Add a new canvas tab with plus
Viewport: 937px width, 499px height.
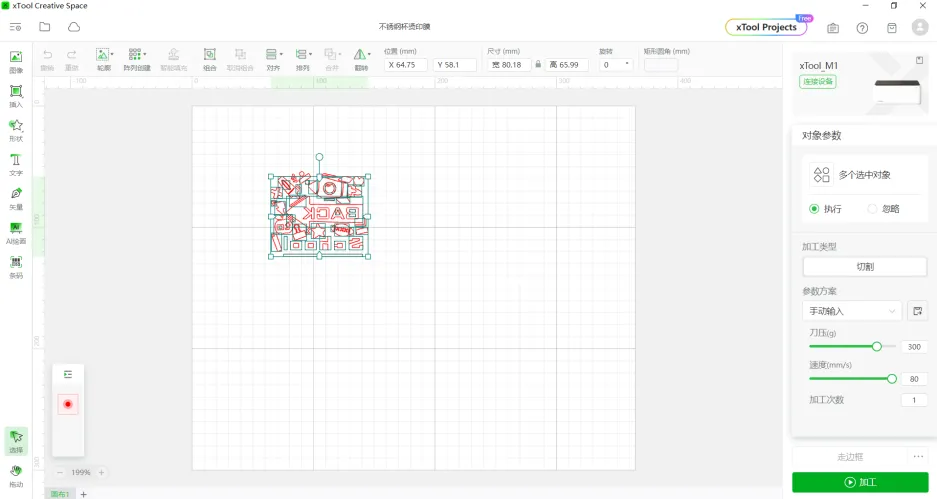coord(84,494)
